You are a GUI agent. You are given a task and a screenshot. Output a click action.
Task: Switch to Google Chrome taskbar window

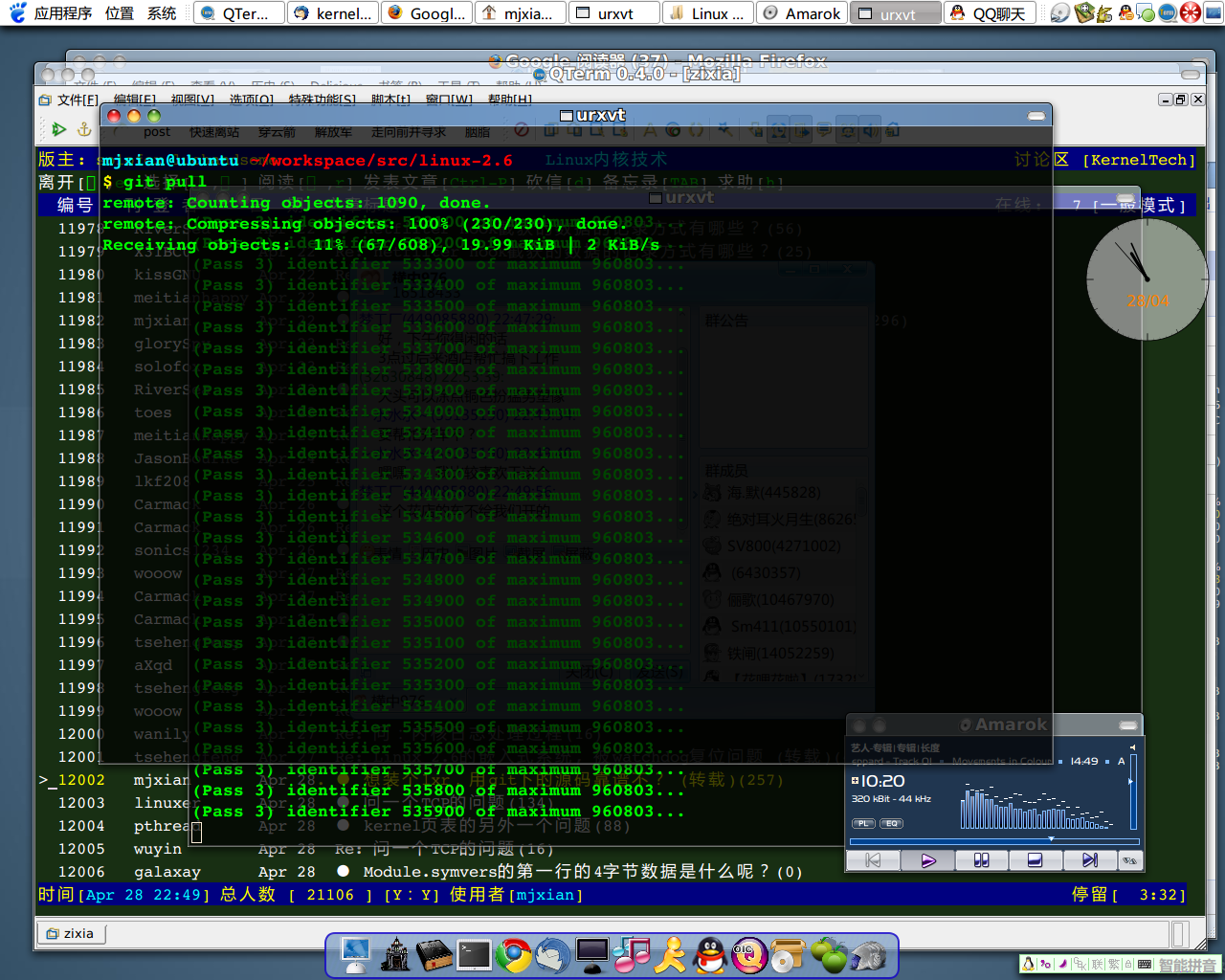[x=427, y=13]
